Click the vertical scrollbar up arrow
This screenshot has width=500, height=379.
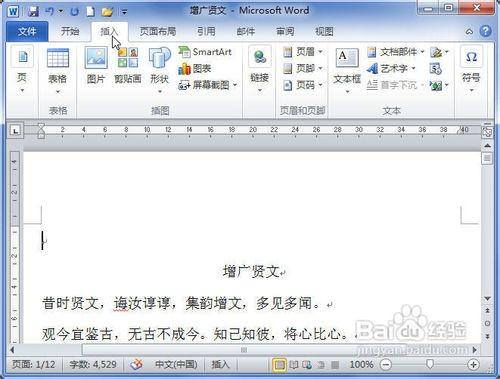coord(487,146)
